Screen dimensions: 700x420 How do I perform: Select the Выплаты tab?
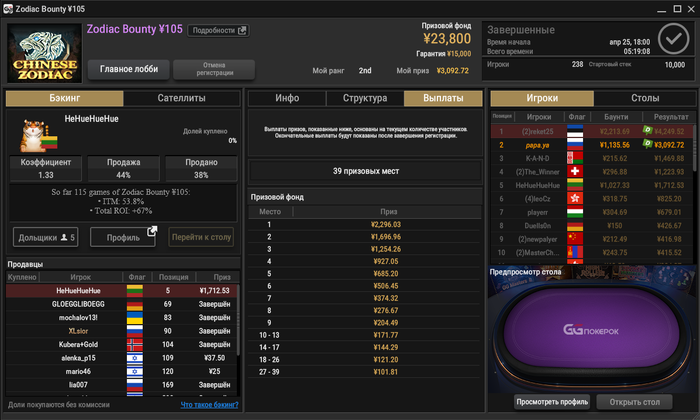(x=443, y=98)
